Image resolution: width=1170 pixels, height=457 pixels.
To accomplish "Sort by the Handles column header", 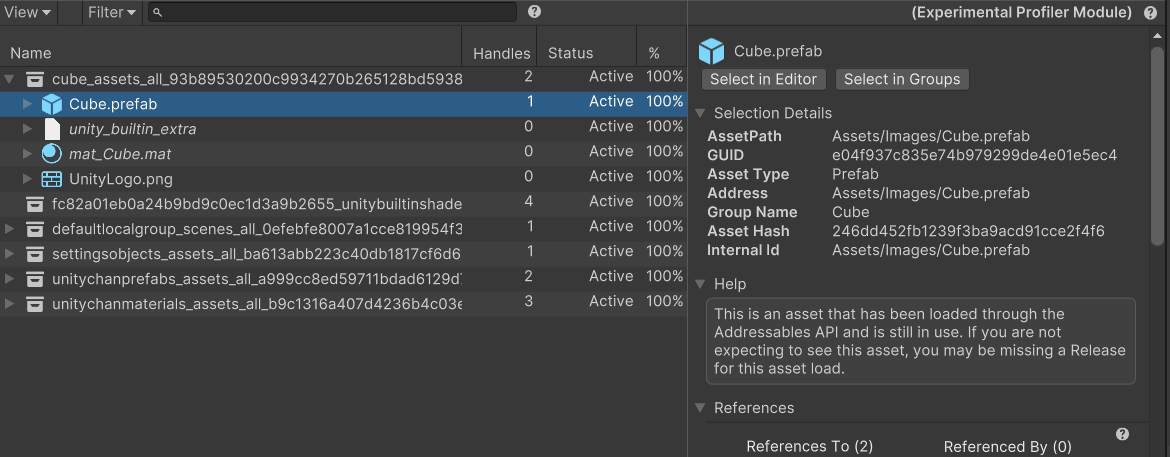I will 501,53.
